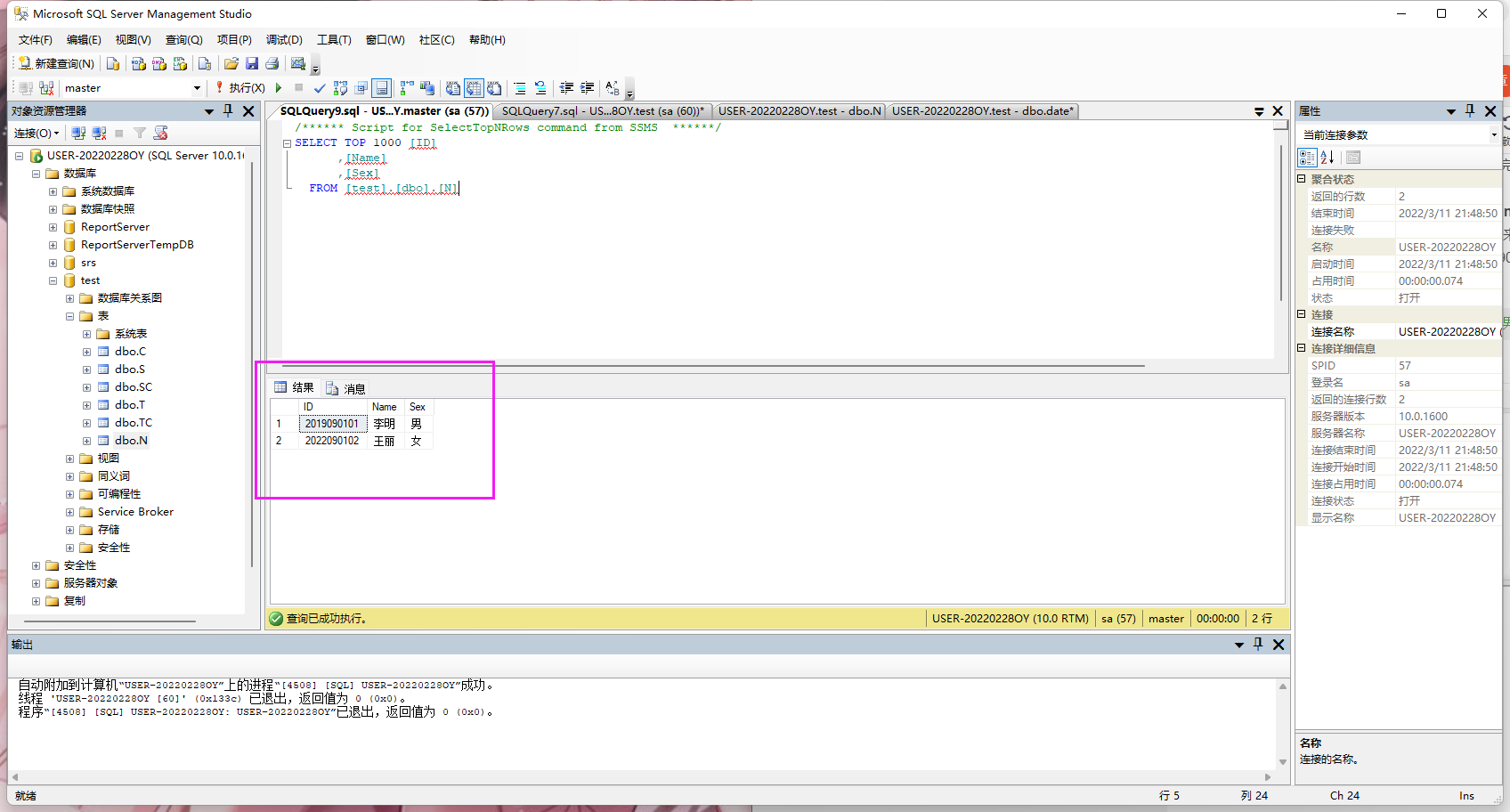Collapse the 连接详细信息 property group
Screen dimensions: 1510x812
[x=1301, y=348]
